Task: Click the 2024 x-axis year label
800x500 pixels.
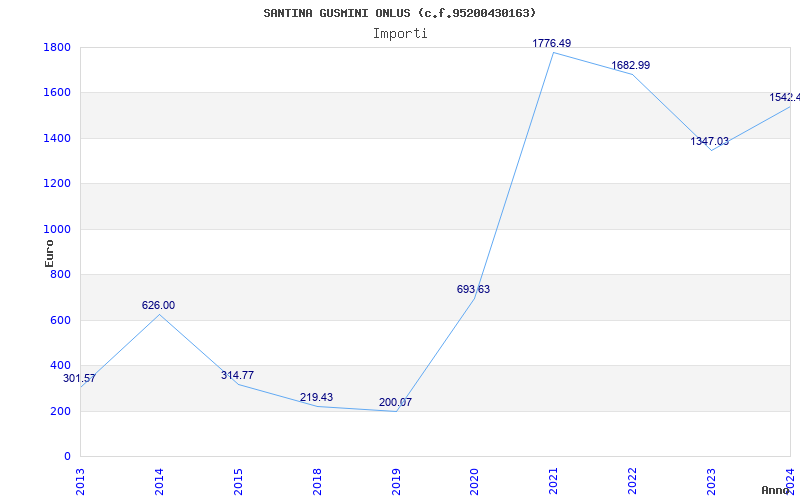Action: tap(790, 481)
